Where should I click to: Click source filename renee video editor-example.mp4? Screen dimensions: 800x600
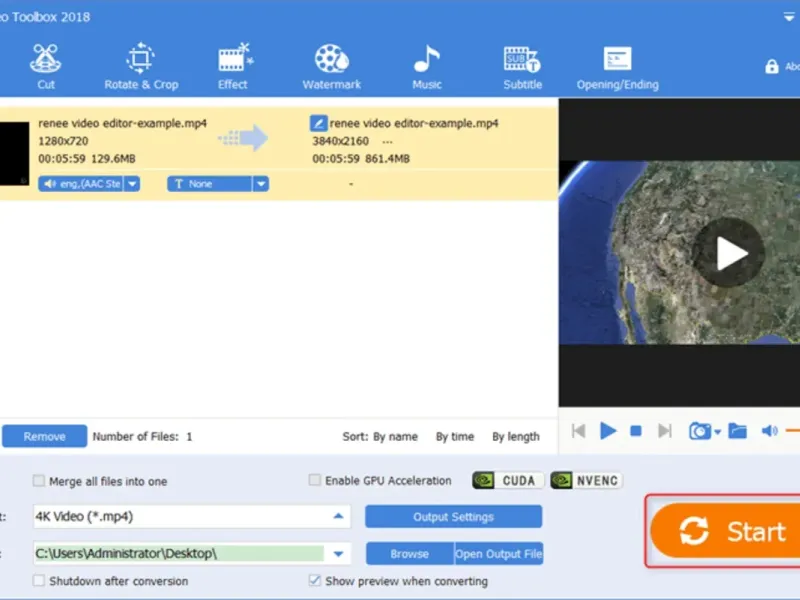tap(122, 123)
